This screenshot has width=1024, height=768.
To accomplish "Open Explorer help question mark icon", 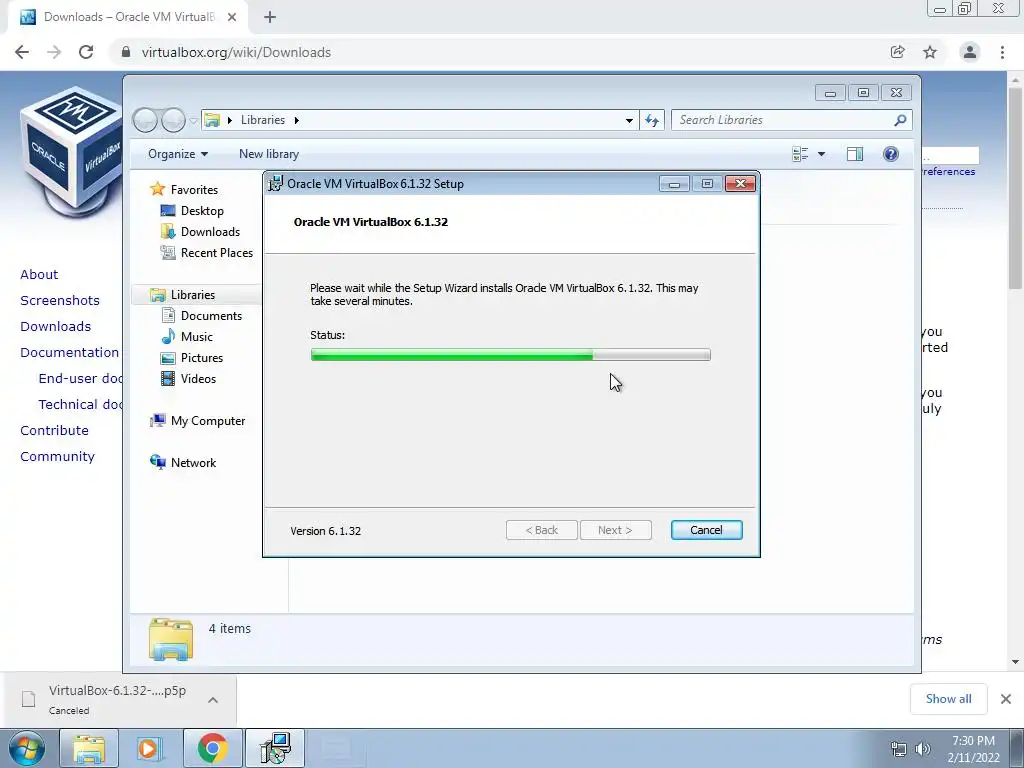I will pyautogui.click(x=891, y=154).
